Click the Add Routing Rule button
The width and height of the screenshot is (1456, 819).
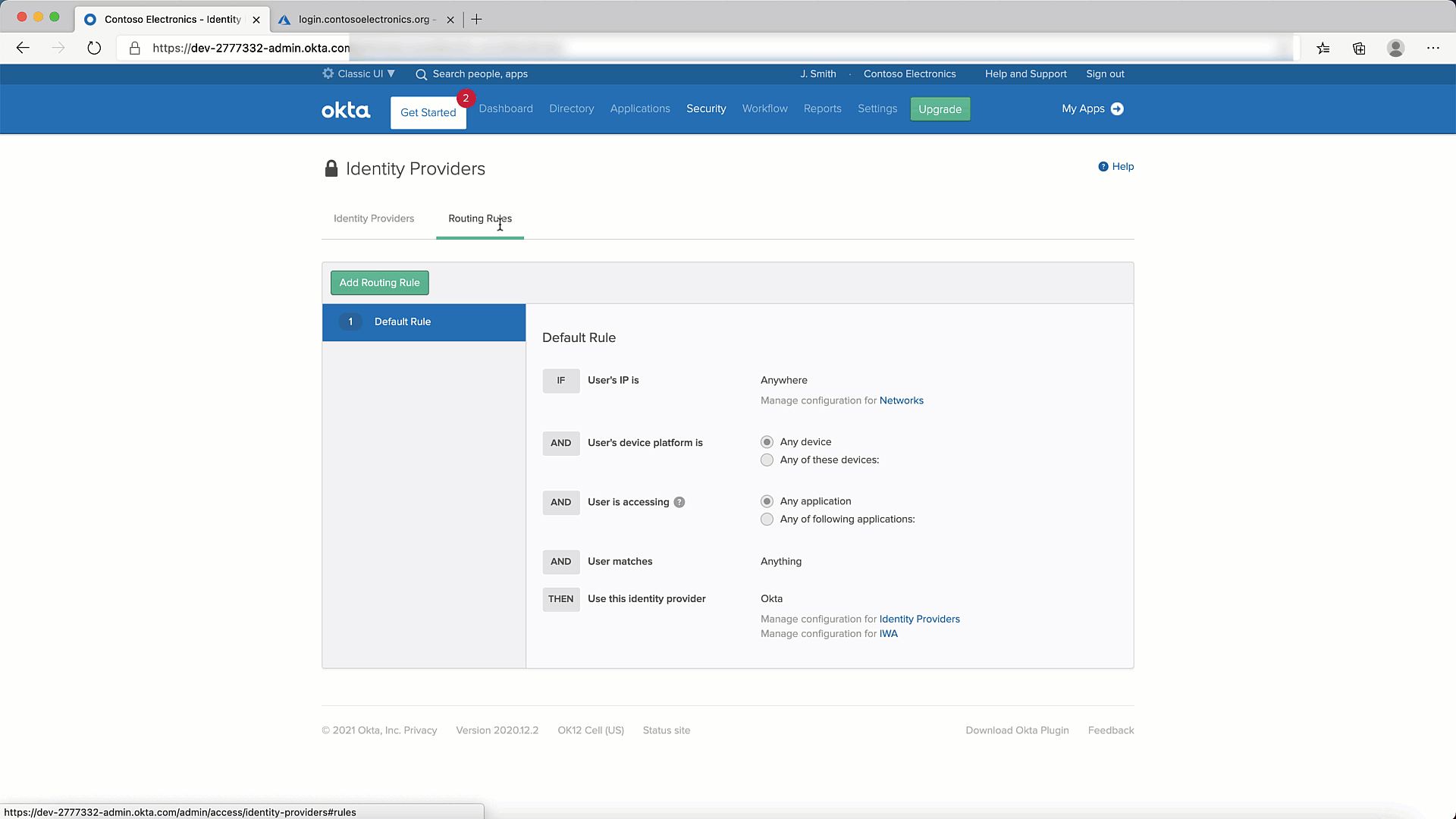pos(379,283)
